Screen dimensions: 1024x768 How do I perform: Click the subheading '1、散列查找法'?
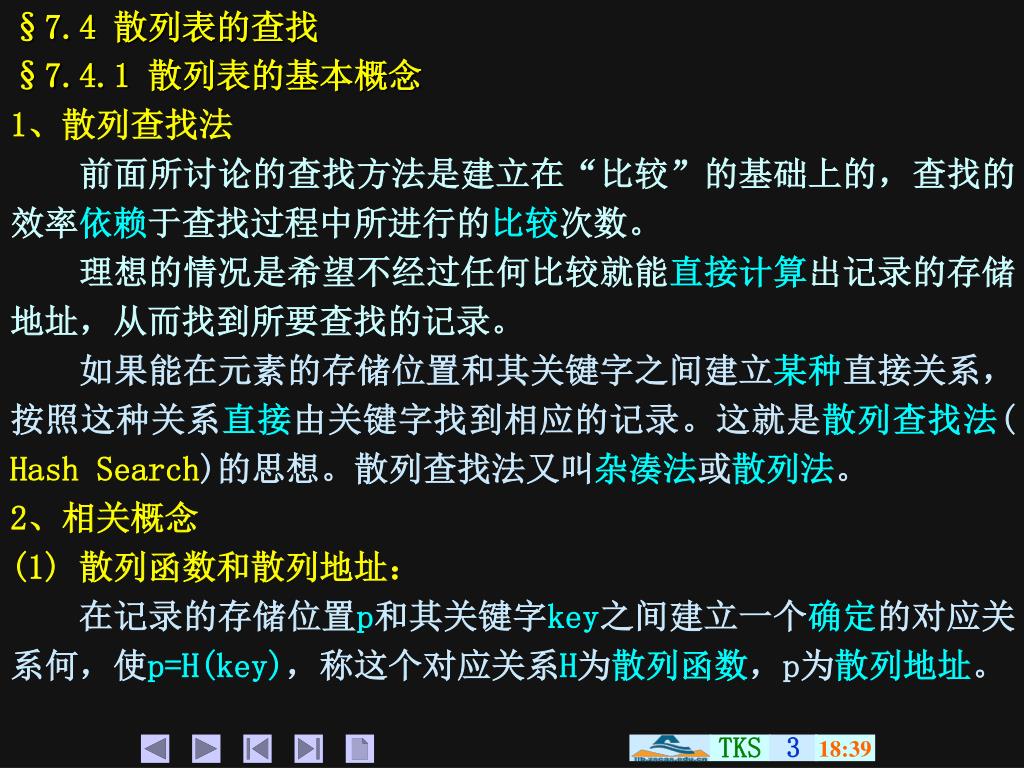tap(121, 124)
